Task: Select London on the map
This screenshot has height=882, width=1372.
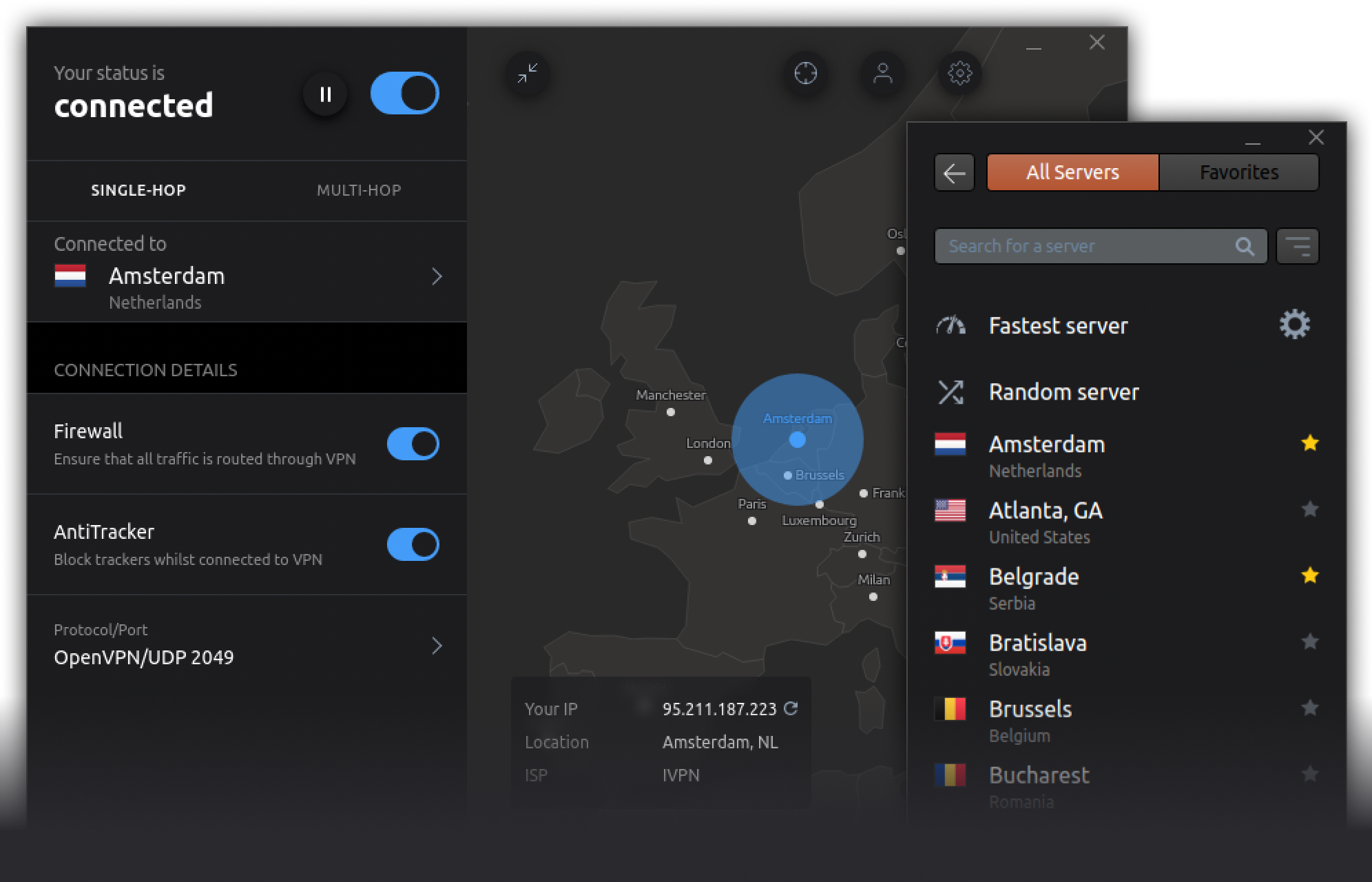Action: [x=708, y=460]
